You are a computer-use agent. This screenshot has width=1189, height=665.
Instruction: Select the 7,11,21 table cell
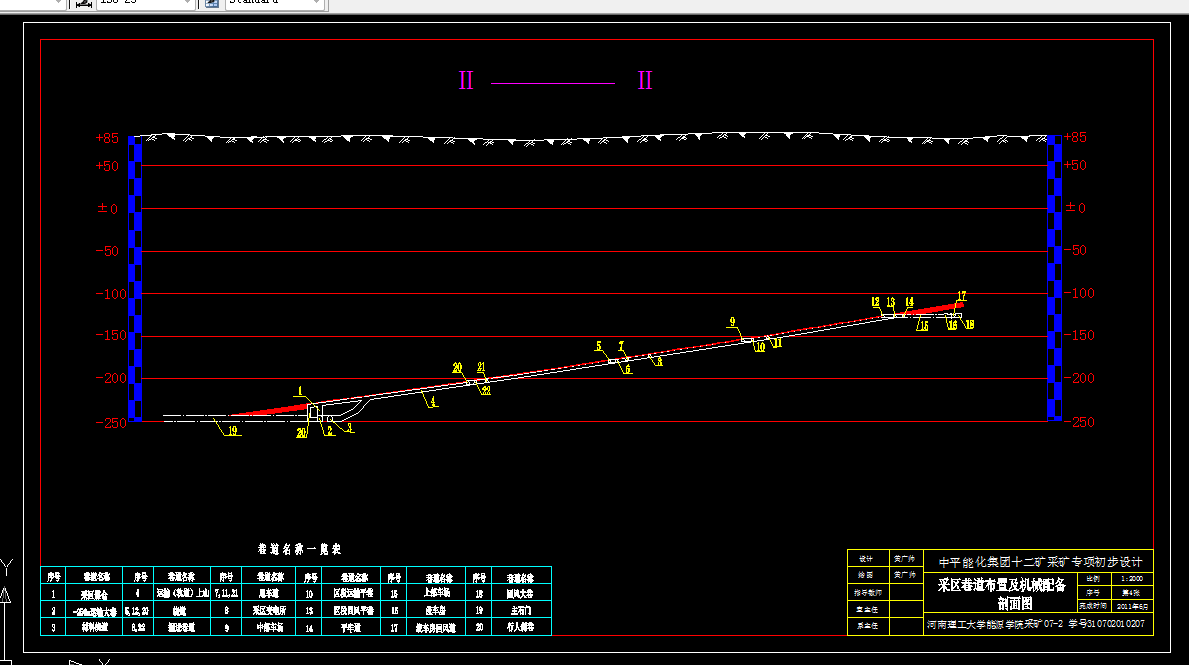pyautogui.click(x=226, y=593)
